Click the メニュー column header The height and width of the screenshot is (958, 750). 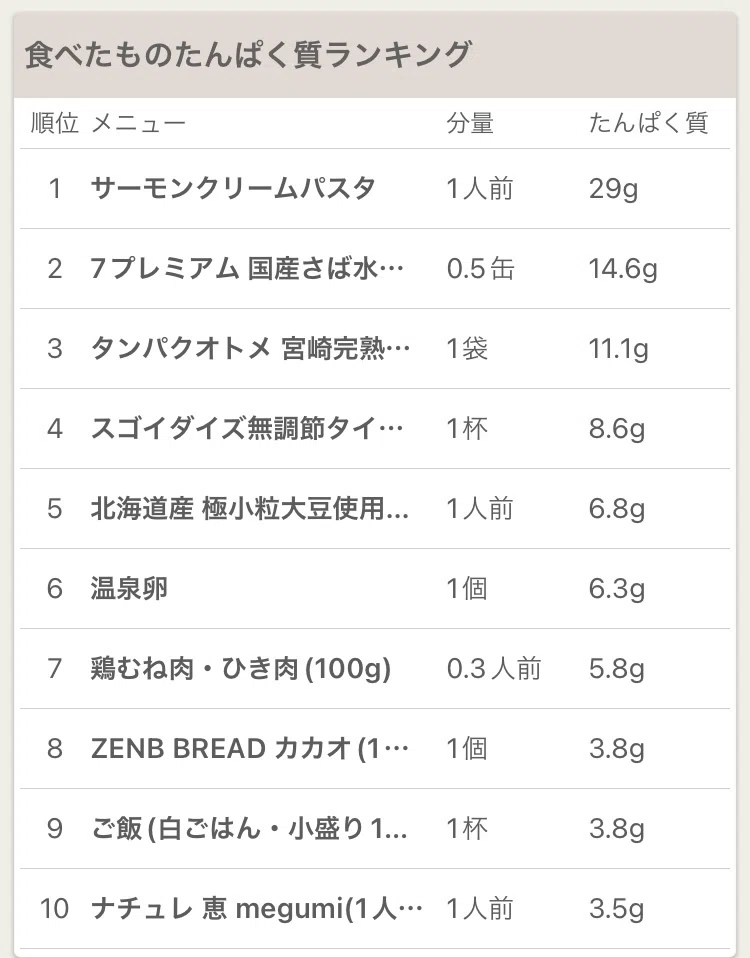coord(139,124)
